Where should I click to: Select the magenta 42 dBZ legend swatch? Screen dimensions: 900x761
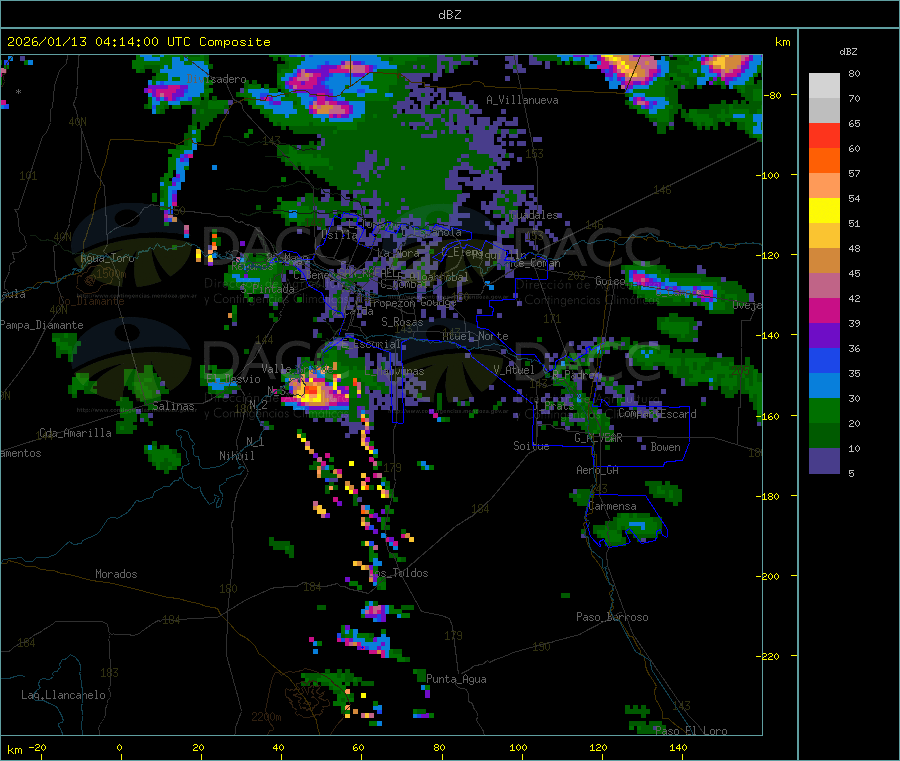[824, 310]
